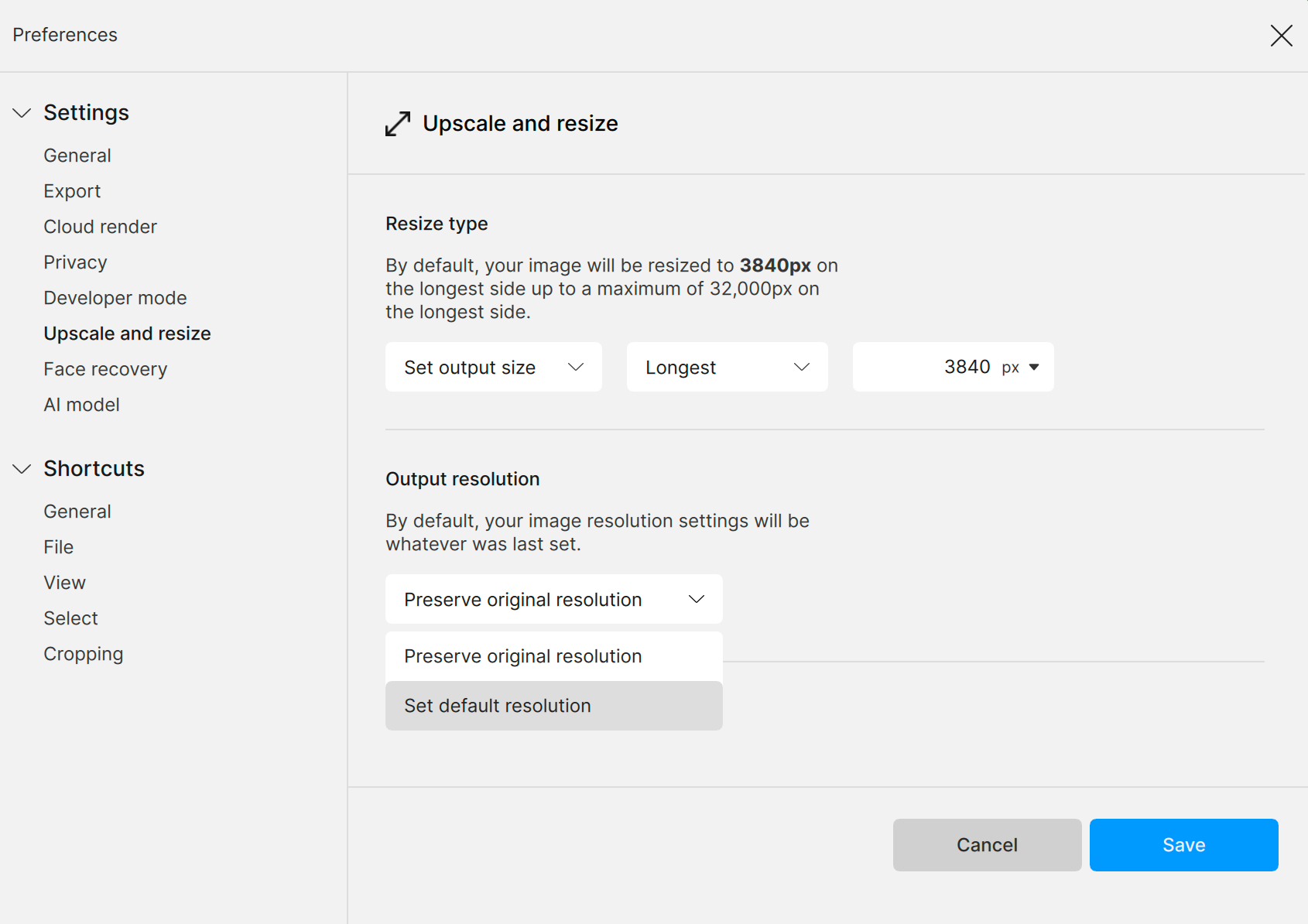This screenshot has height=924, width=1308.
Task: Open Export settings
Action: 72,191
